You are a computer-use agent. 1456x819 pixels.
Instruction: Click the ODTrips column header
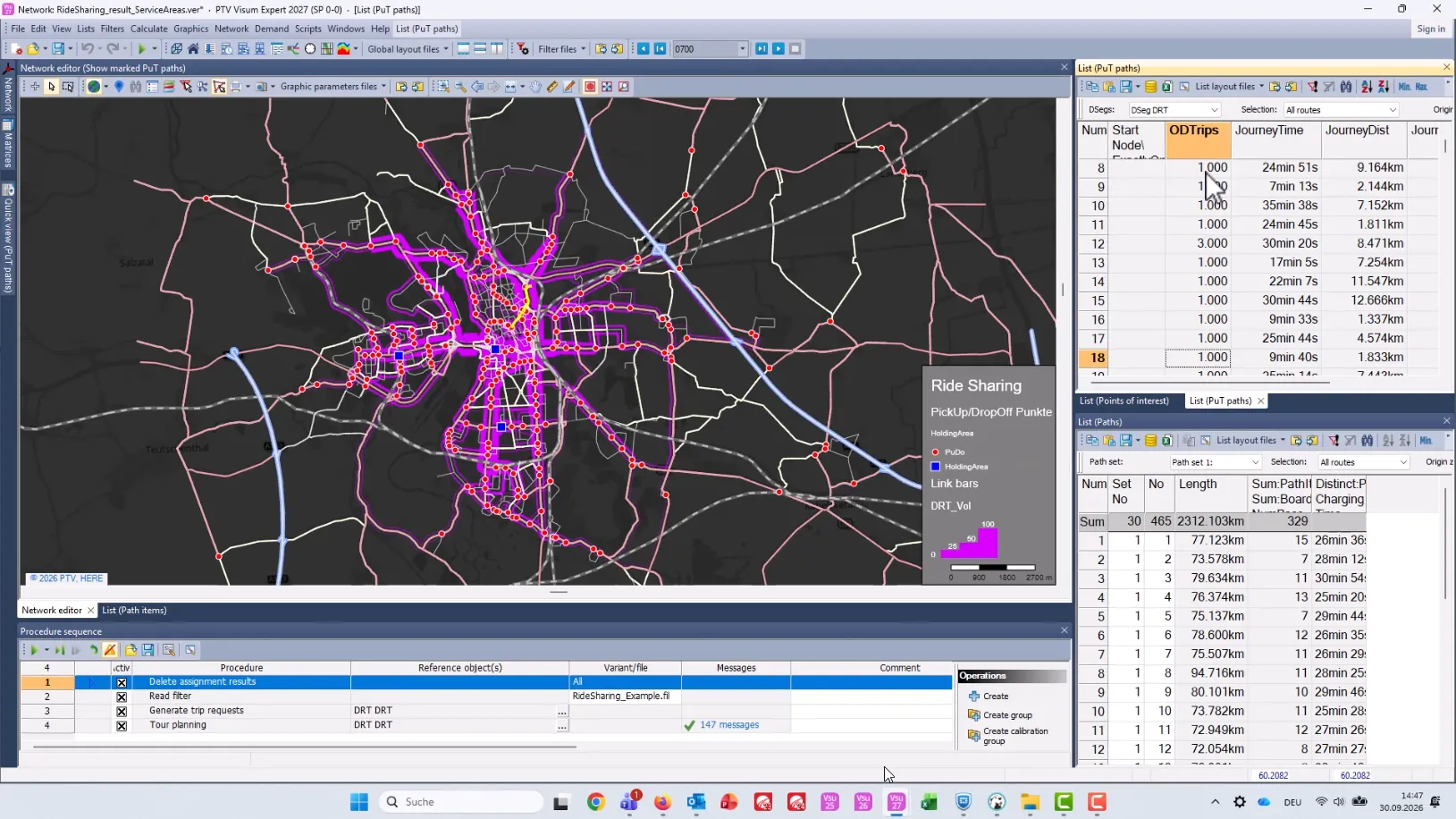[1198, 141]
